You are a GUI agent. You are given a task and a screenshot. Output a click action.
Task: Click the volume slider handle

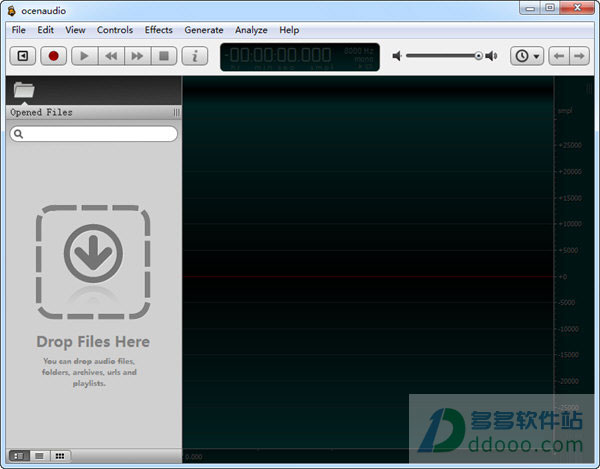478,56
